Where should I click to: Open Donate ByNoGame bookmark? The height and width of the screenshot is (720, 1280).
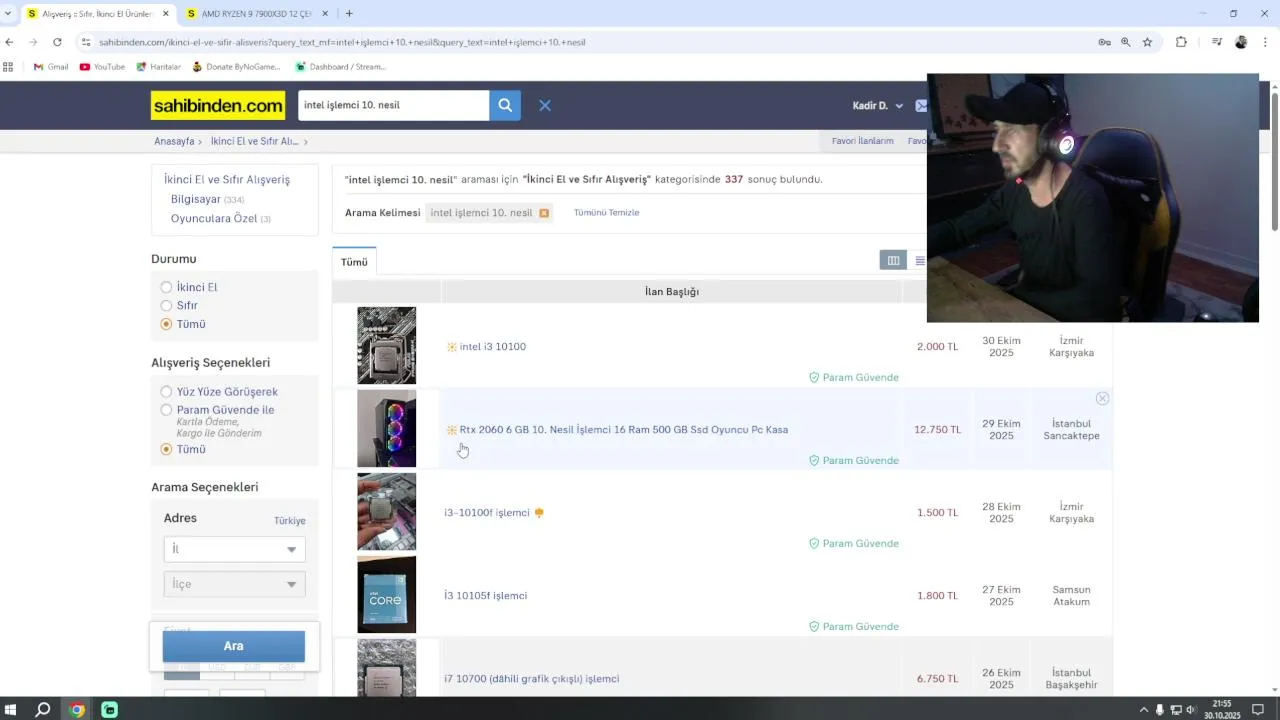pos(235,67)
